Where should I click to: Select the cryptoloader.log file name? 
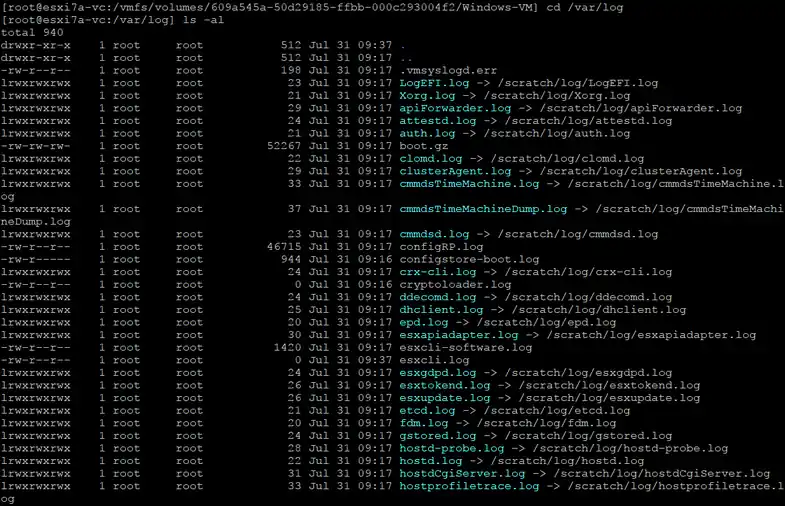(455, 284)
